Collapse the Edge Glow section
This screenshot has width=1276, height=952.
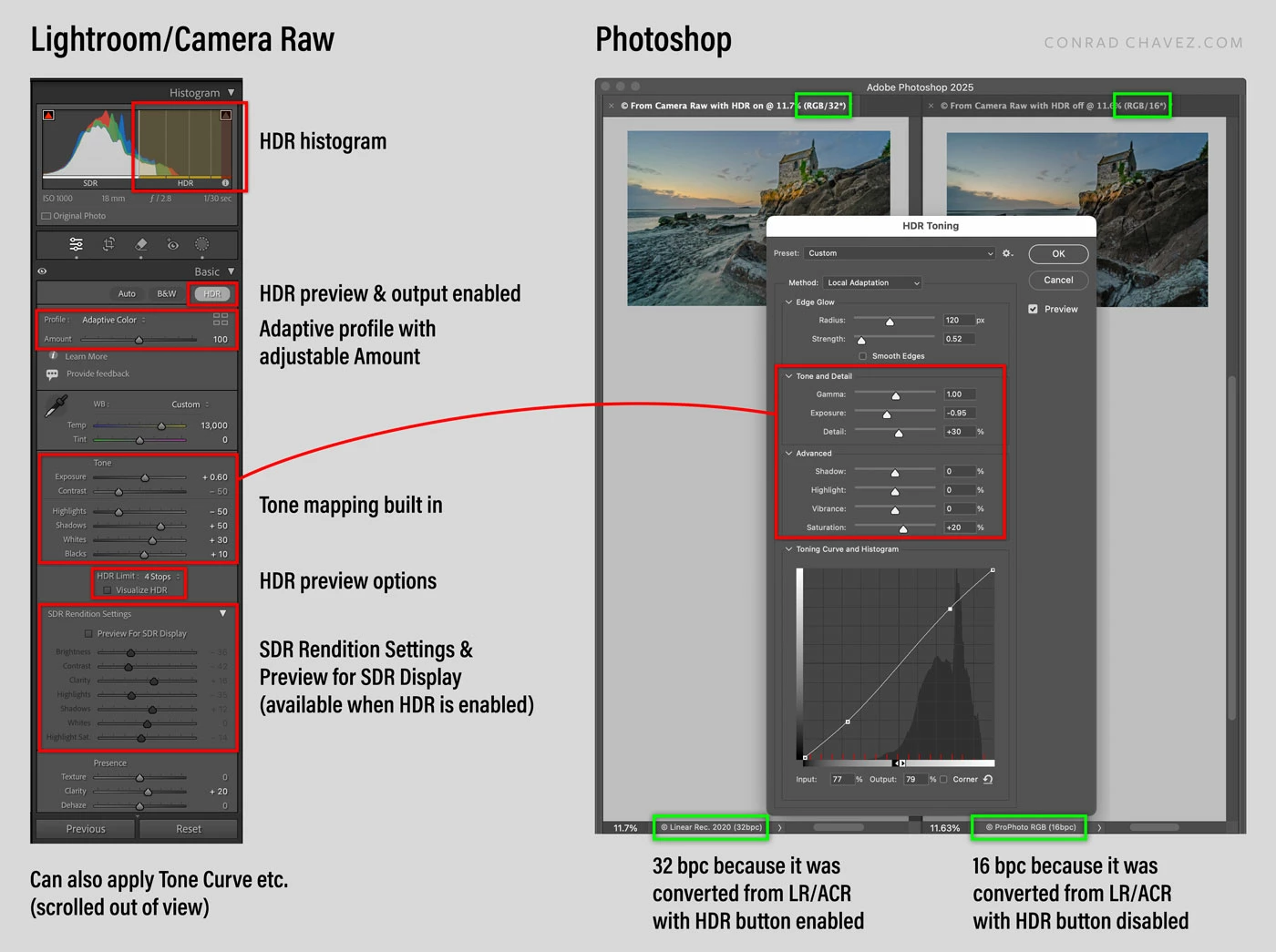pos(788,302)
